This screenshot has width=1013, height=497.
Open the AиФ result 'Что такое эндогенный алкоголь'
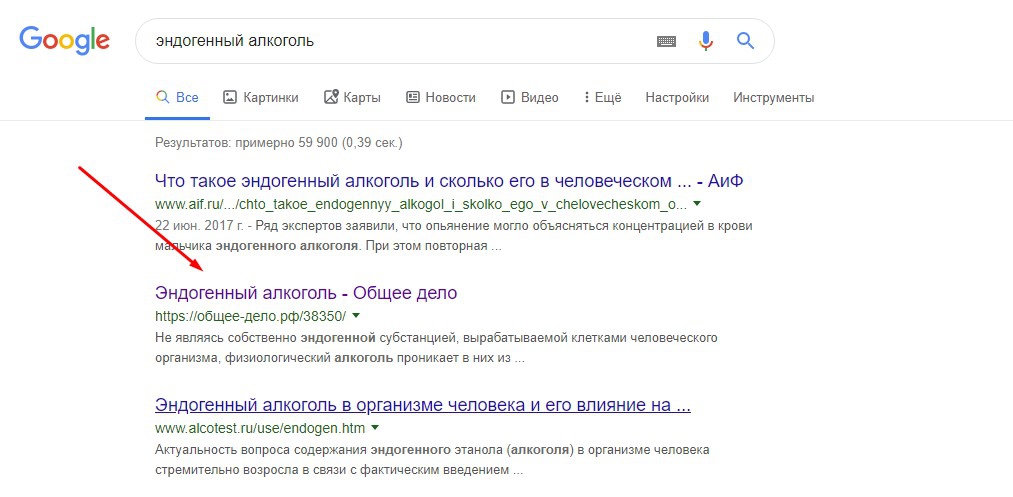[x=449, y=180]
